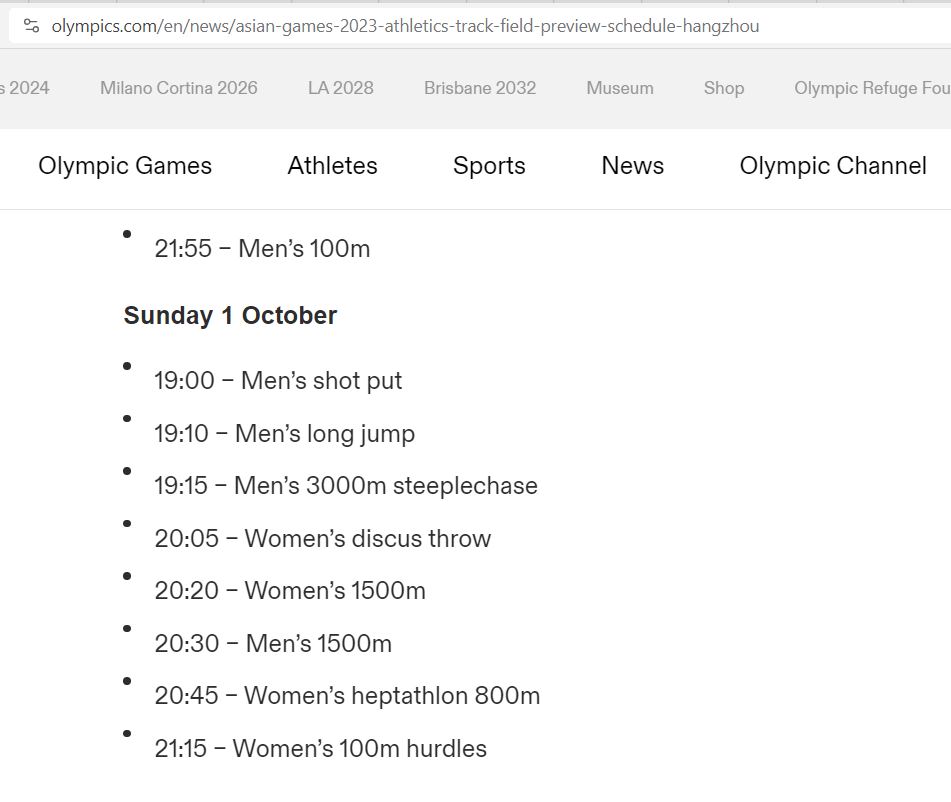Select the 20:30 Men's 1500m entry
Image resolution: width=951 pixels, height=802 pixels.
coord(273,644)
